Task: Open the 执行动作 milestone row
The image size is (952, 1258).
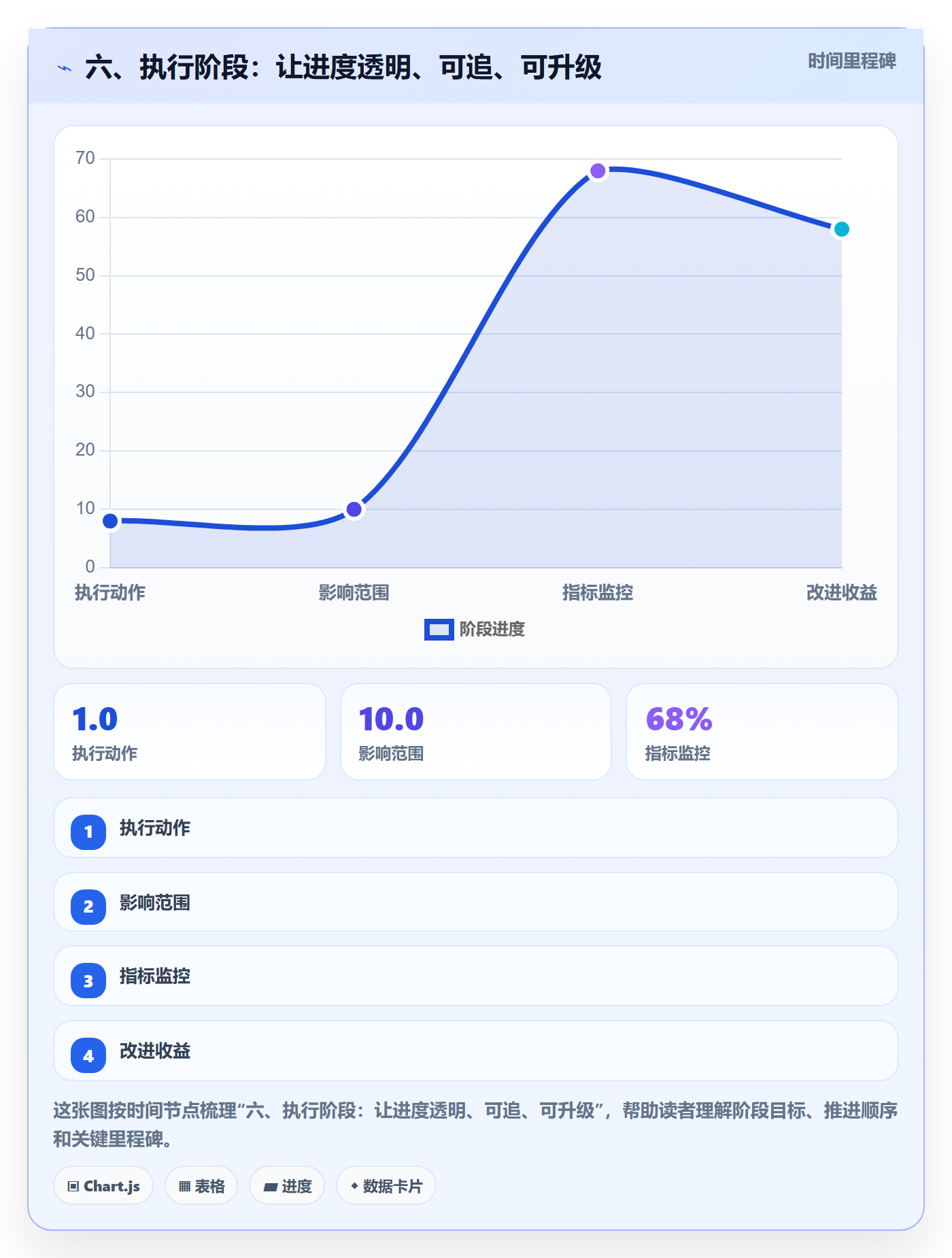Action: (x=476, y=828)
